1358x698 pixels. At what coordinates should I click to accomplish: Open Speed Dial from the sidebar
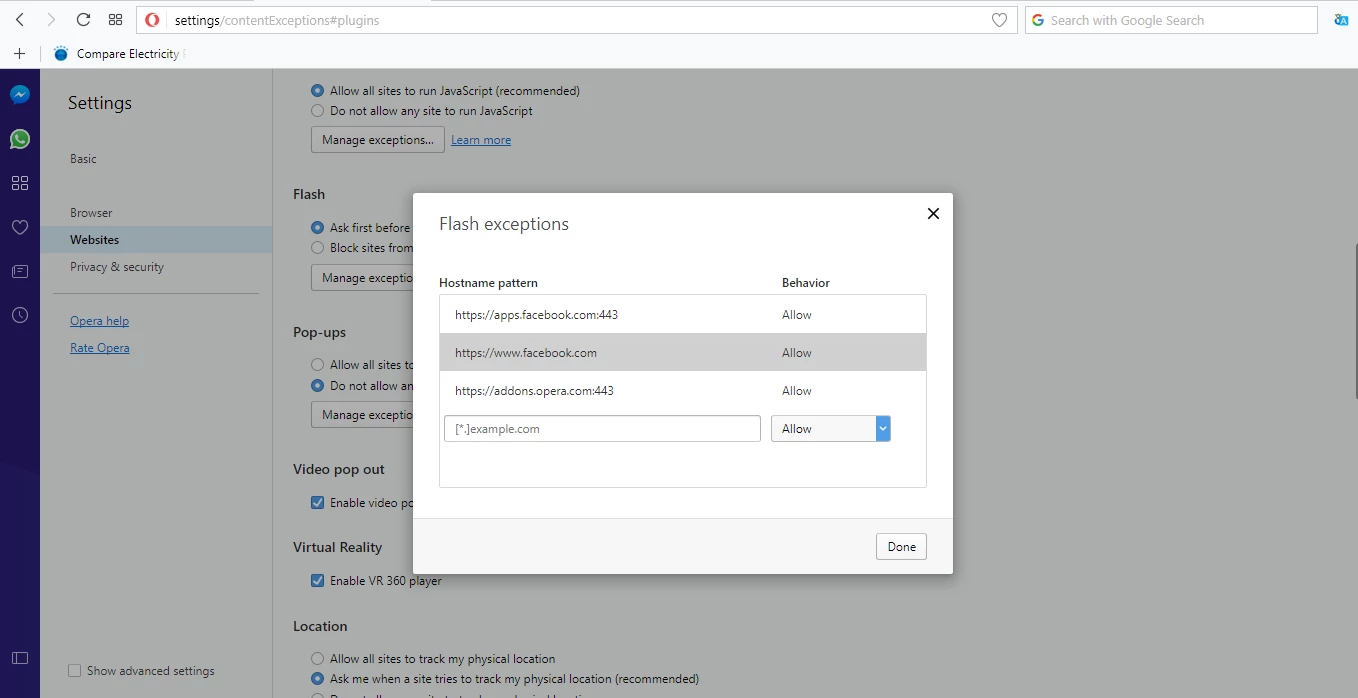[20, 183]
